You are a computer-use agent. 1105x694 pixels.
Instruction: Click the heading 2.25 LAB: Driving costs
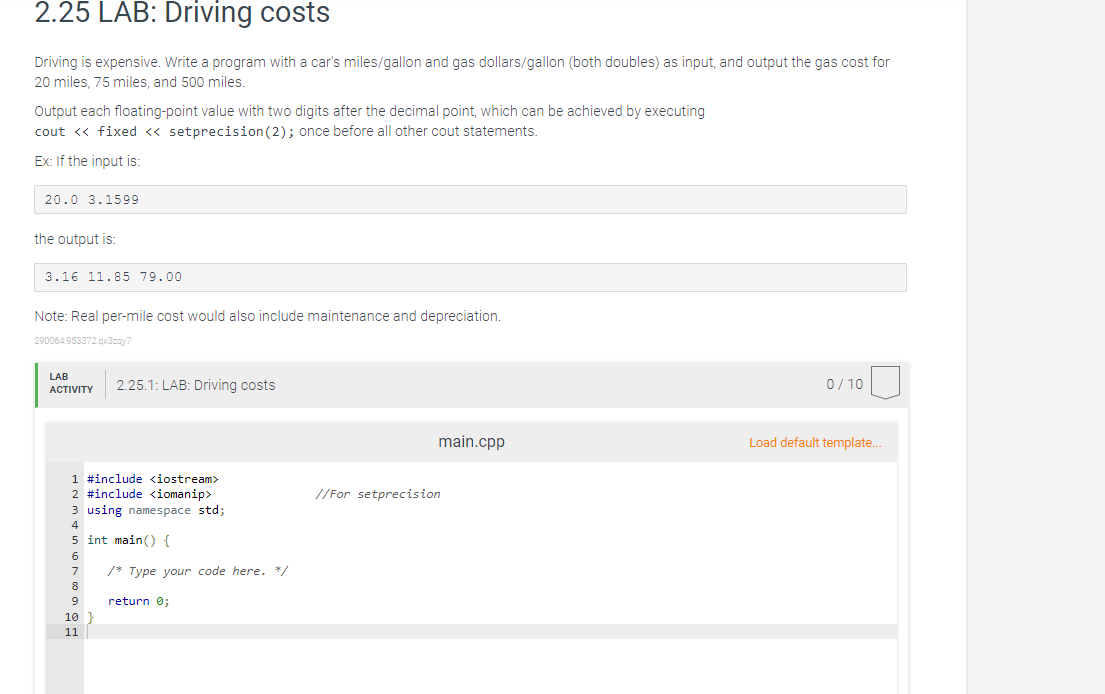click(181, 14)
